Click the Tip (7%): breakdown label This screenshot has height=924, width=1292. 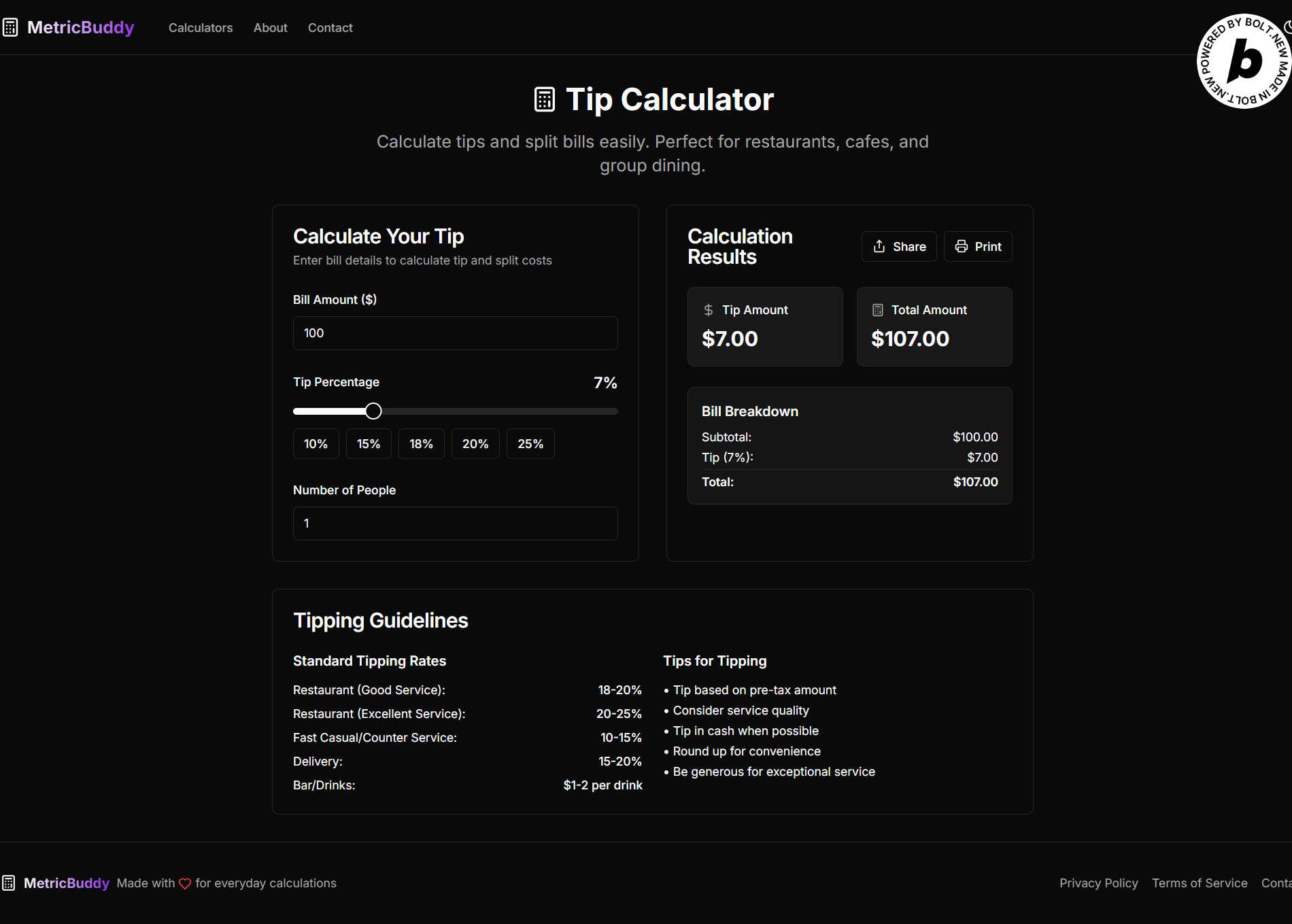[728, 458]
